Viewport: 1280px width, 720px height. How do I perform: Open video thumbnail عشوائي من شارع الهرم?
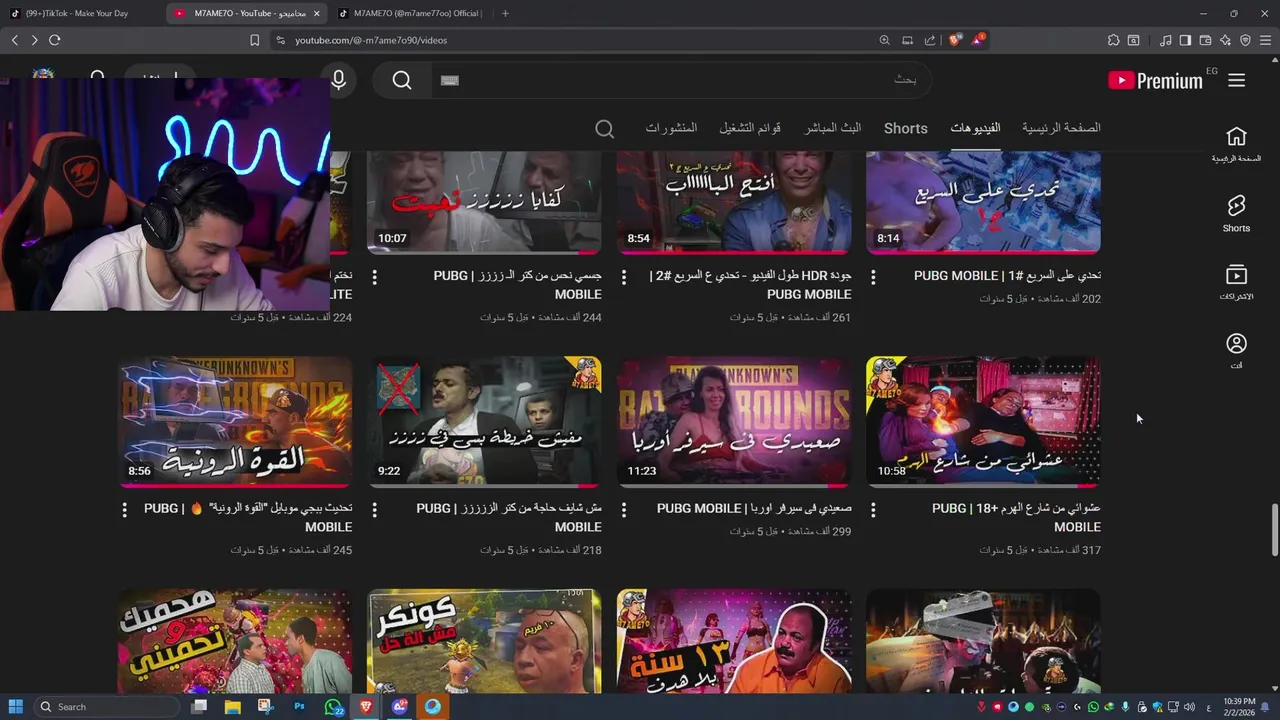pyautogui.click(x=983, y=421)
